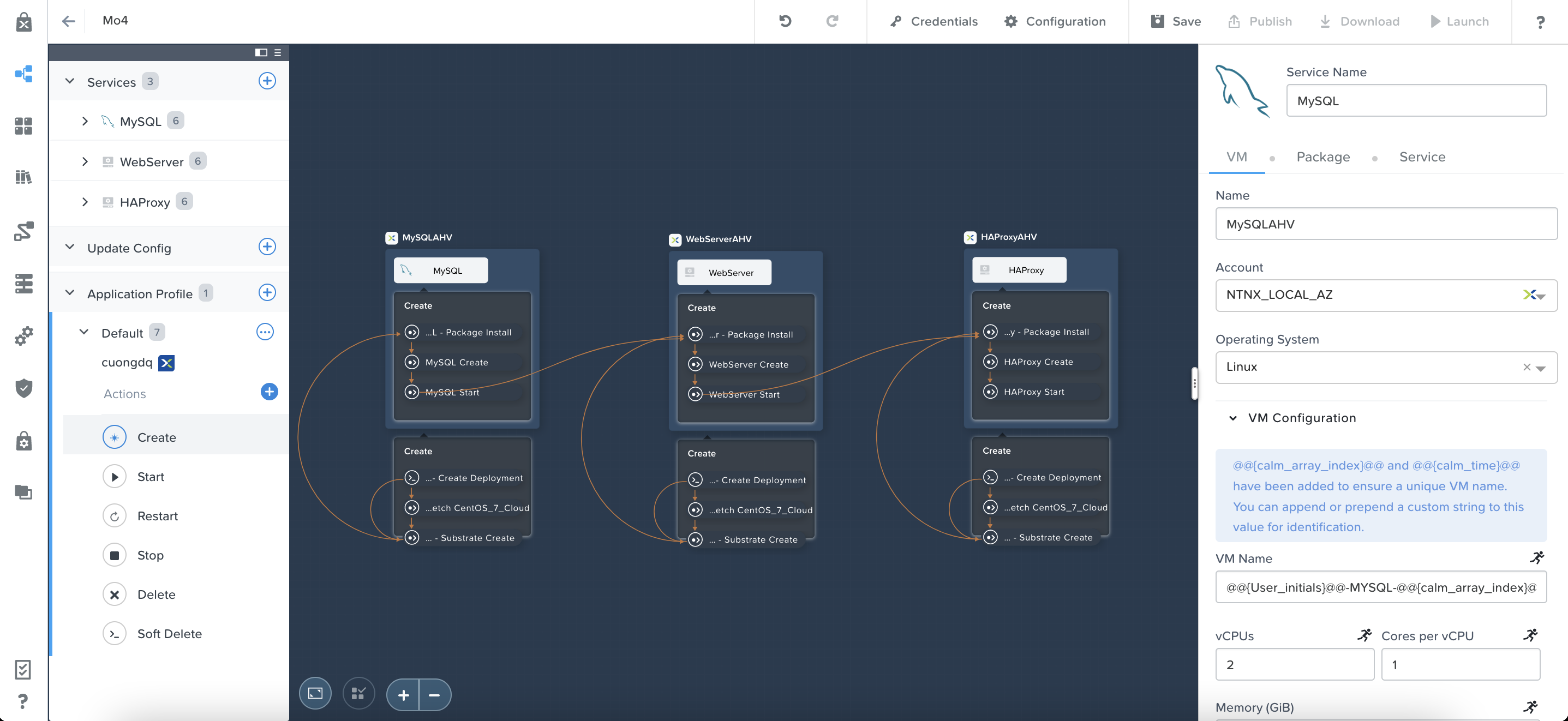Click the Service Name input field

tap(1416, 101)
